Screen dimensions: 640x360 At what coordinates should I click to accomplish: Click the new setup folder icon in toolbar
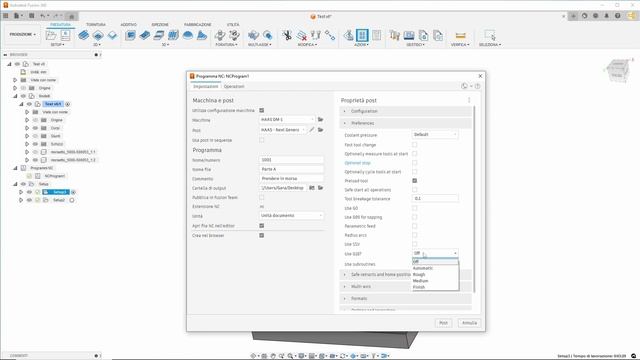point(51,36)
